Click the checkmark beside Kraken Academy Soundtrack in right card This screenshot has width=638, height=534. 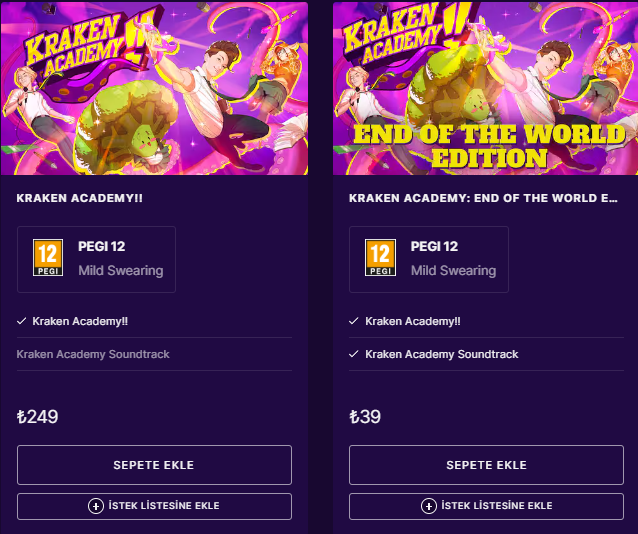click(354, 354)
